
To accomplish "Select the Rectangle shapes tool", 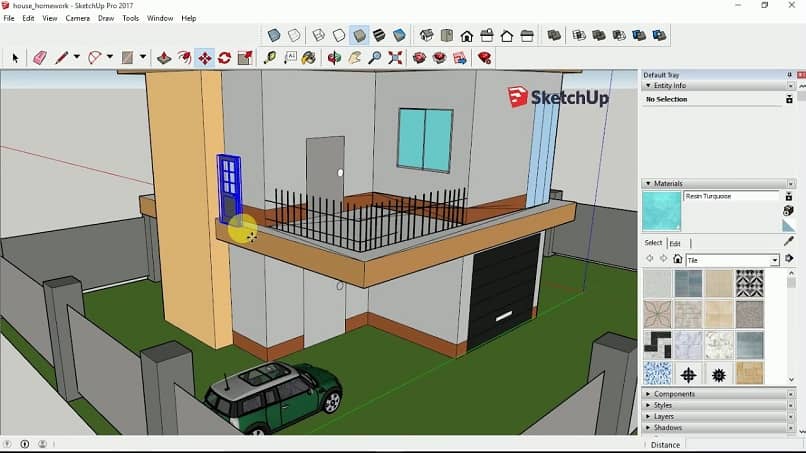I will click(127, 58).
